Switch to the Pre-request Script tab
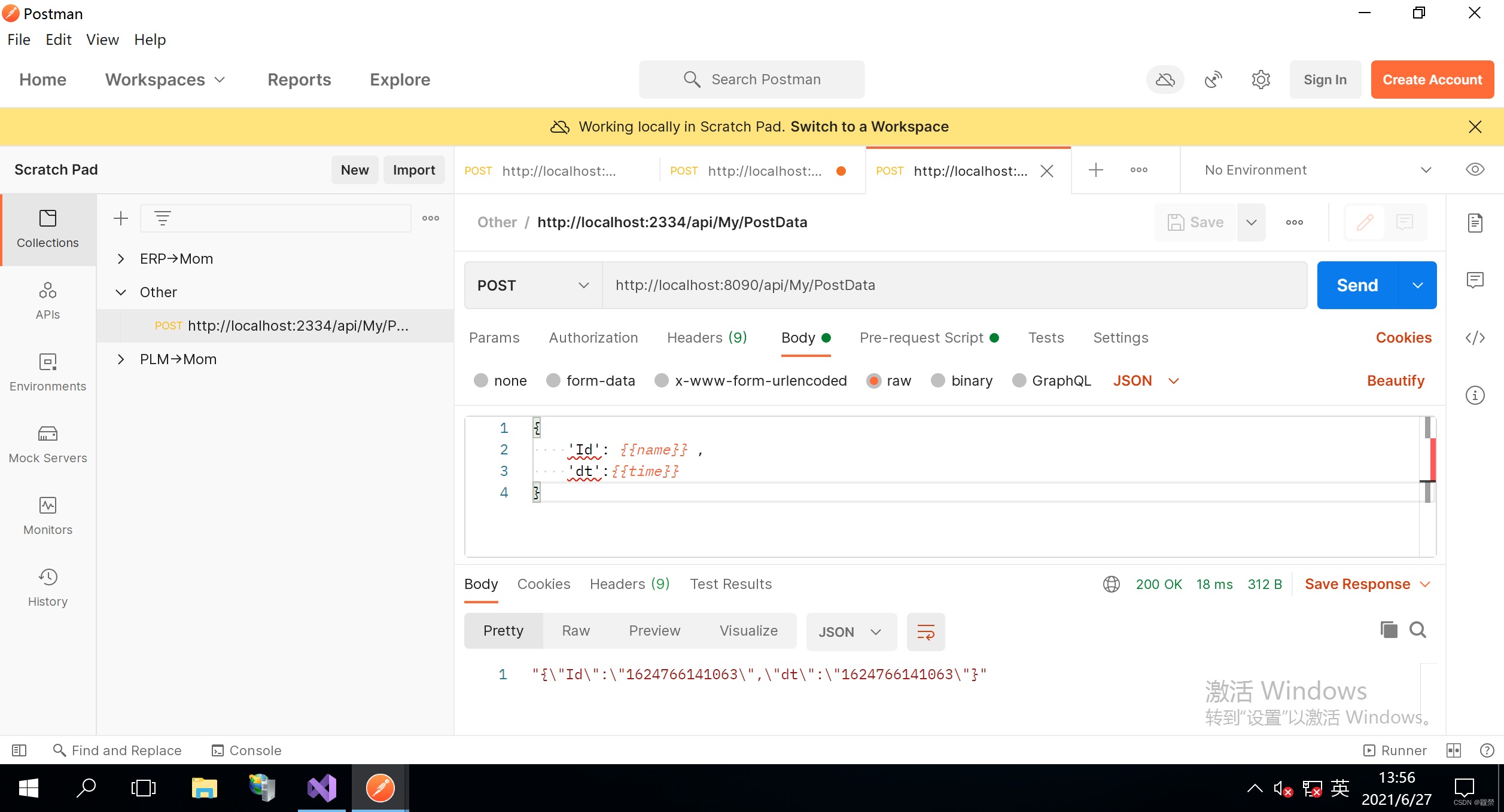 [x=921, y=338]
